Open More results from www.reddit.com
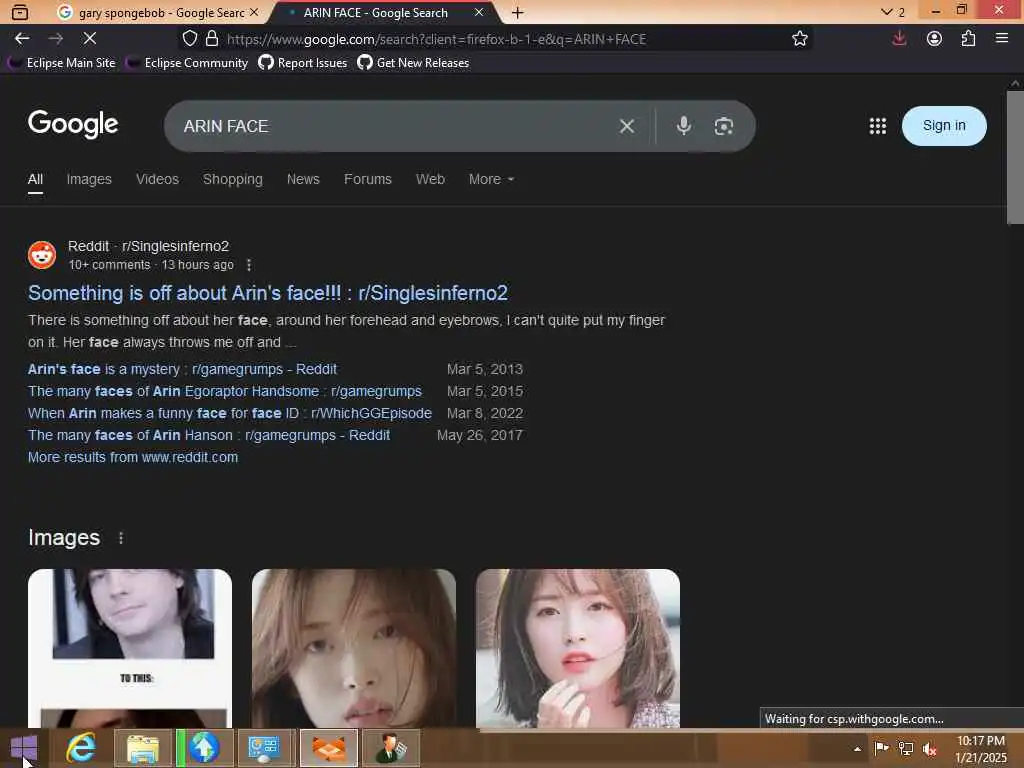 click(x=133, y=457)
